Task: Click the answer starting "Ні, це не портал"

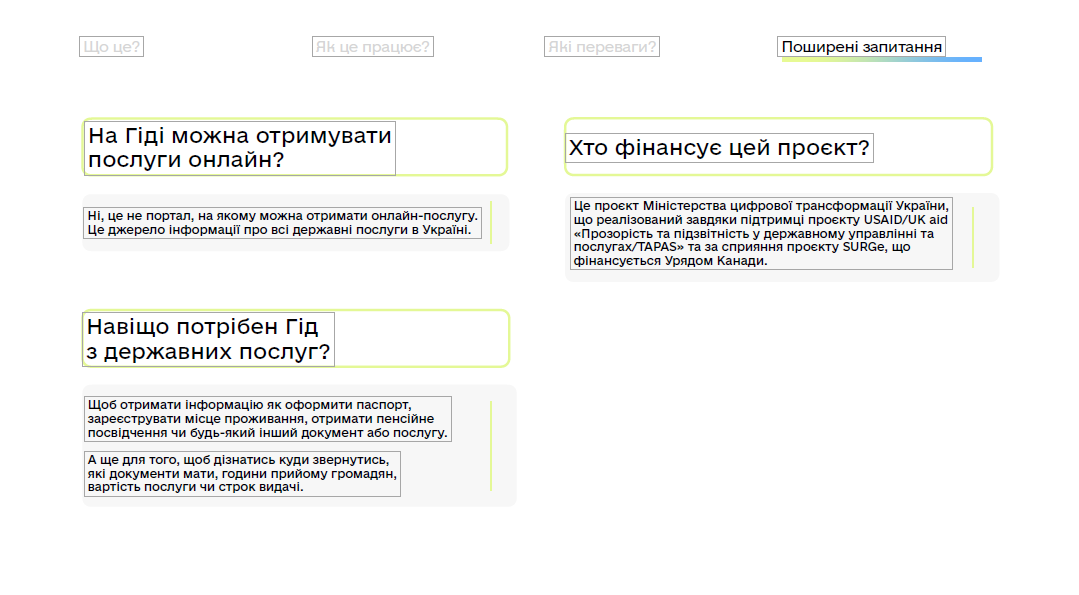Action: 283,222
